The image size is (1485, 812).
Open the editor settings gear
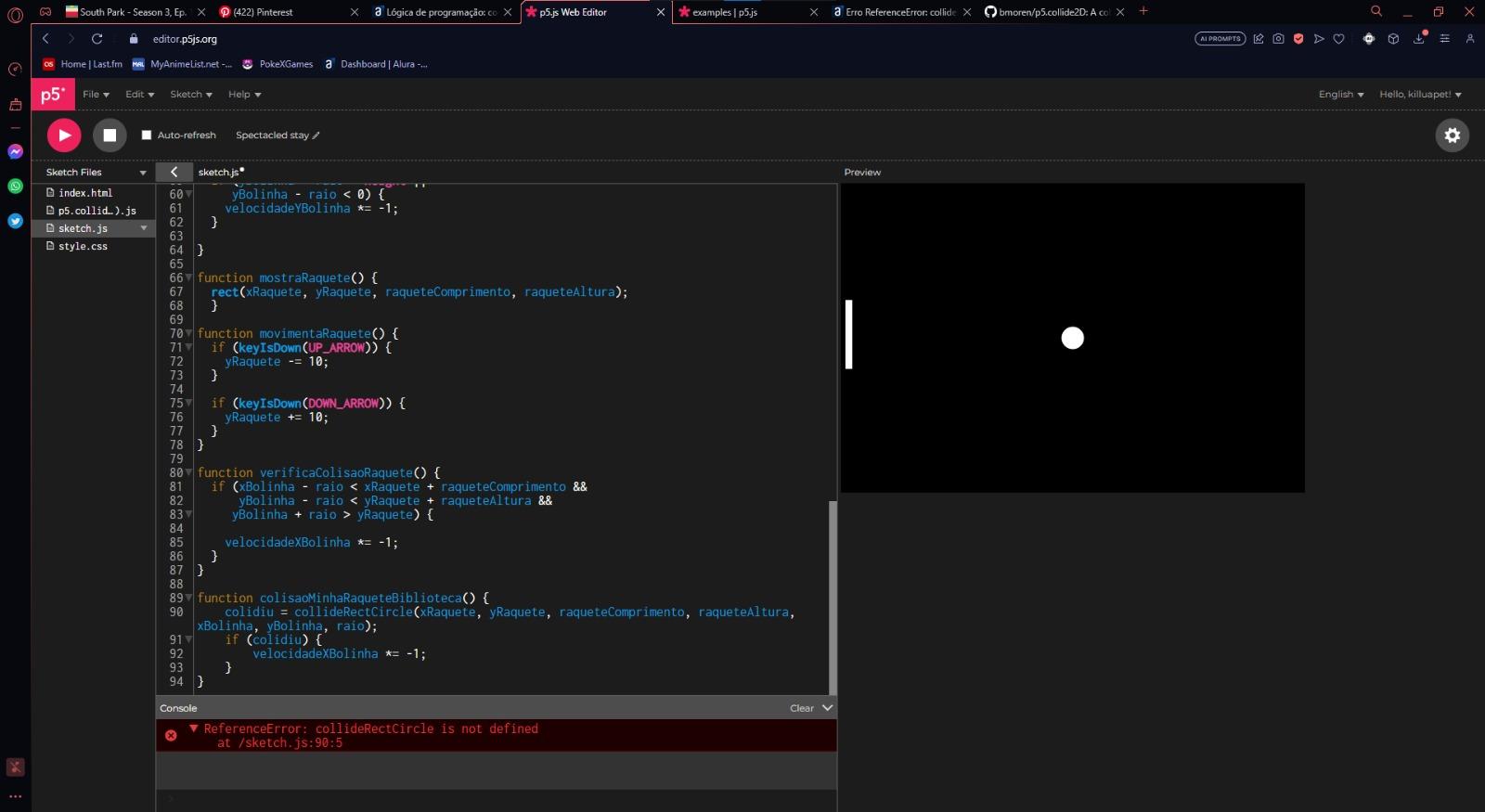click(x=1453, y=135)
